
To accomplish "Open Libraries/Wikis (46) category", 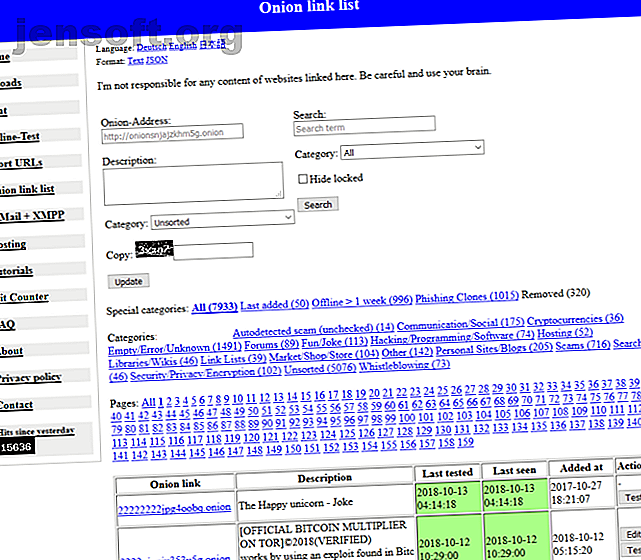I will [x=153, y=362].
